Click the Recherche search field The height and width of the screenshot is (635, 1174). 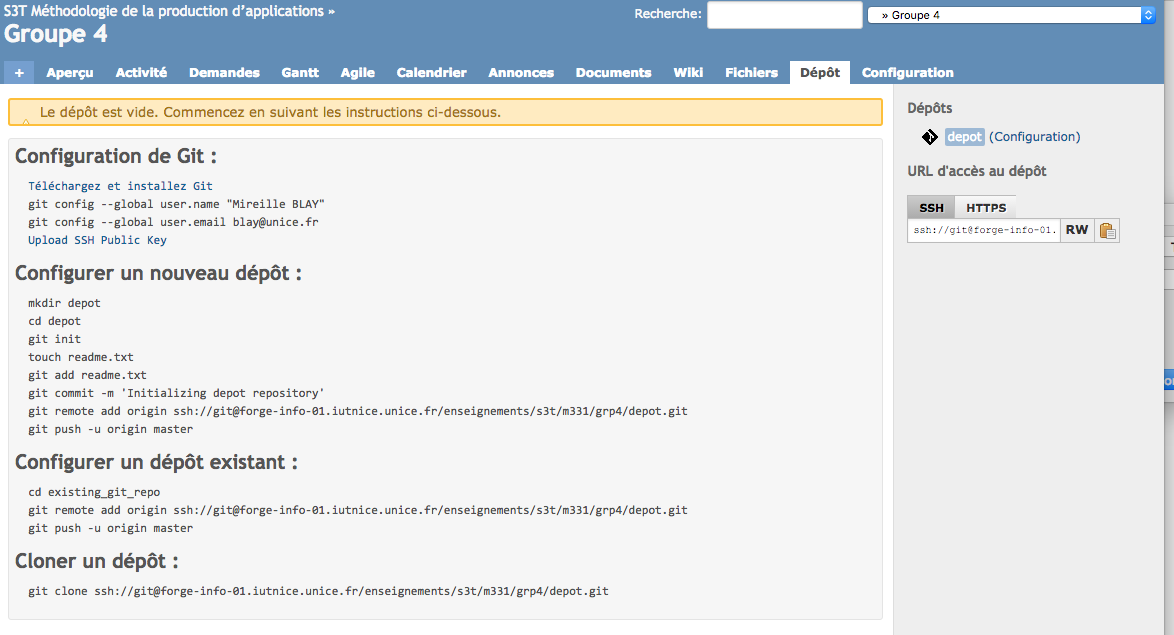pyautogui.click(x=784, y=15)
